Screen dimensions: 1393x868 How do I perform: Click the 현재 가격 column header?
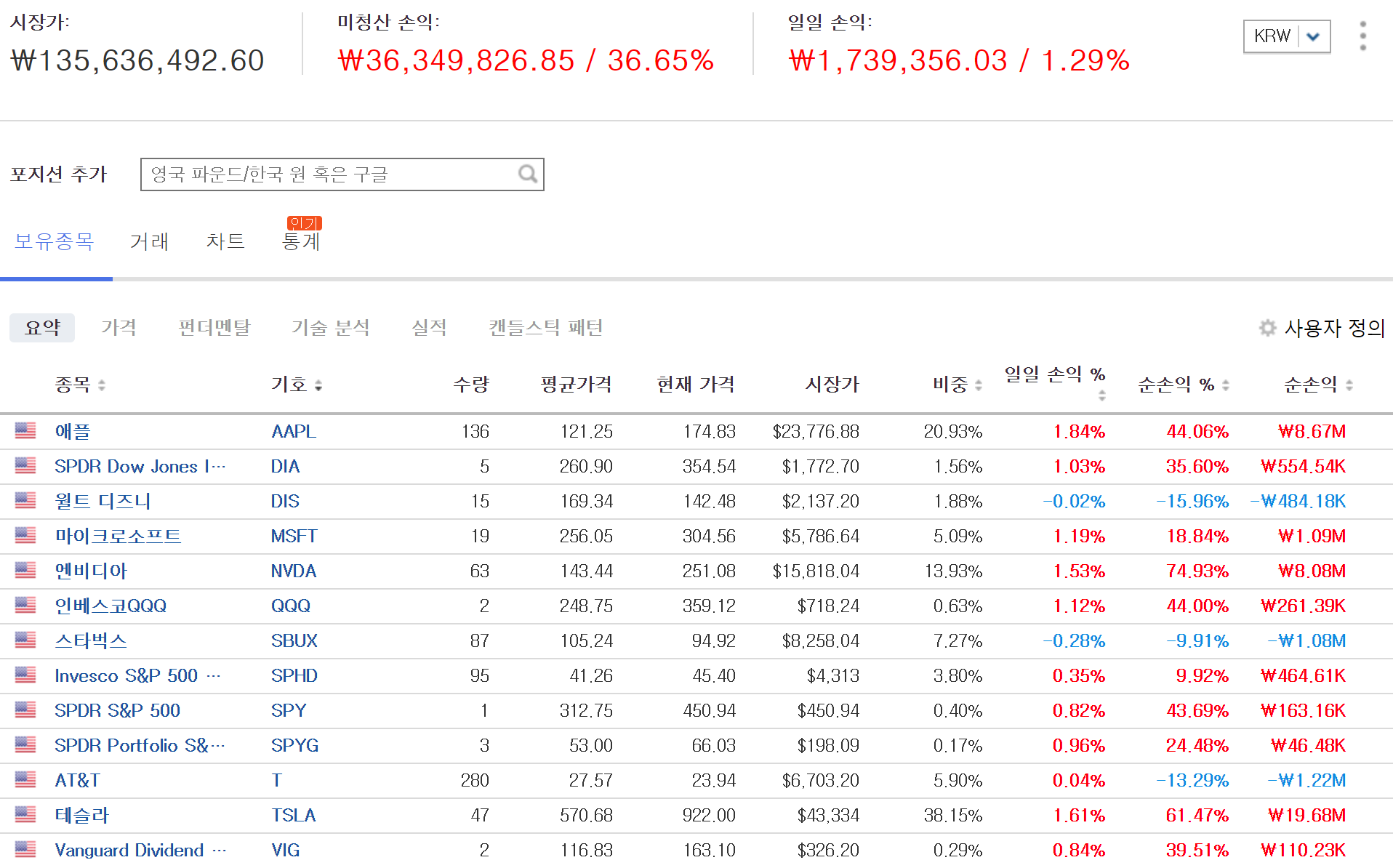pos(696,385)
